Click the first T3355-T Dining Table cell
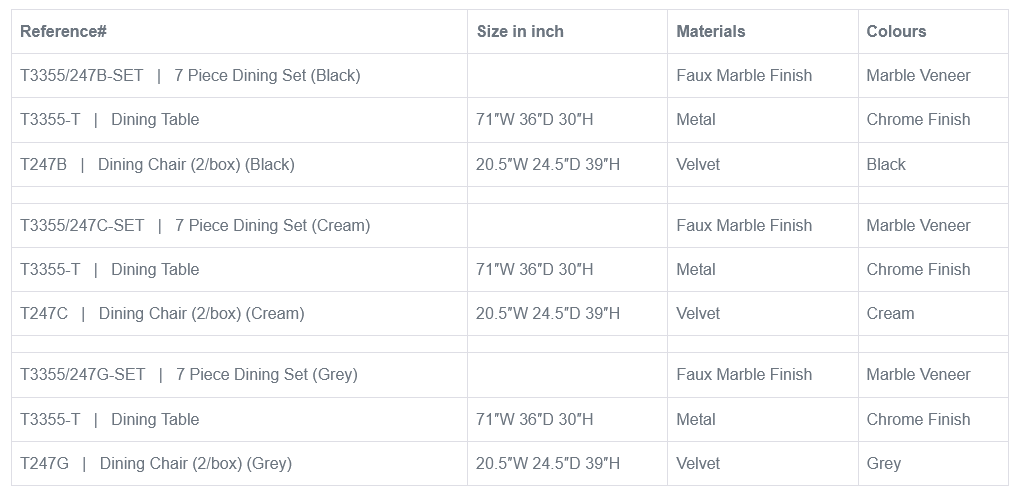 pos(109,119)
